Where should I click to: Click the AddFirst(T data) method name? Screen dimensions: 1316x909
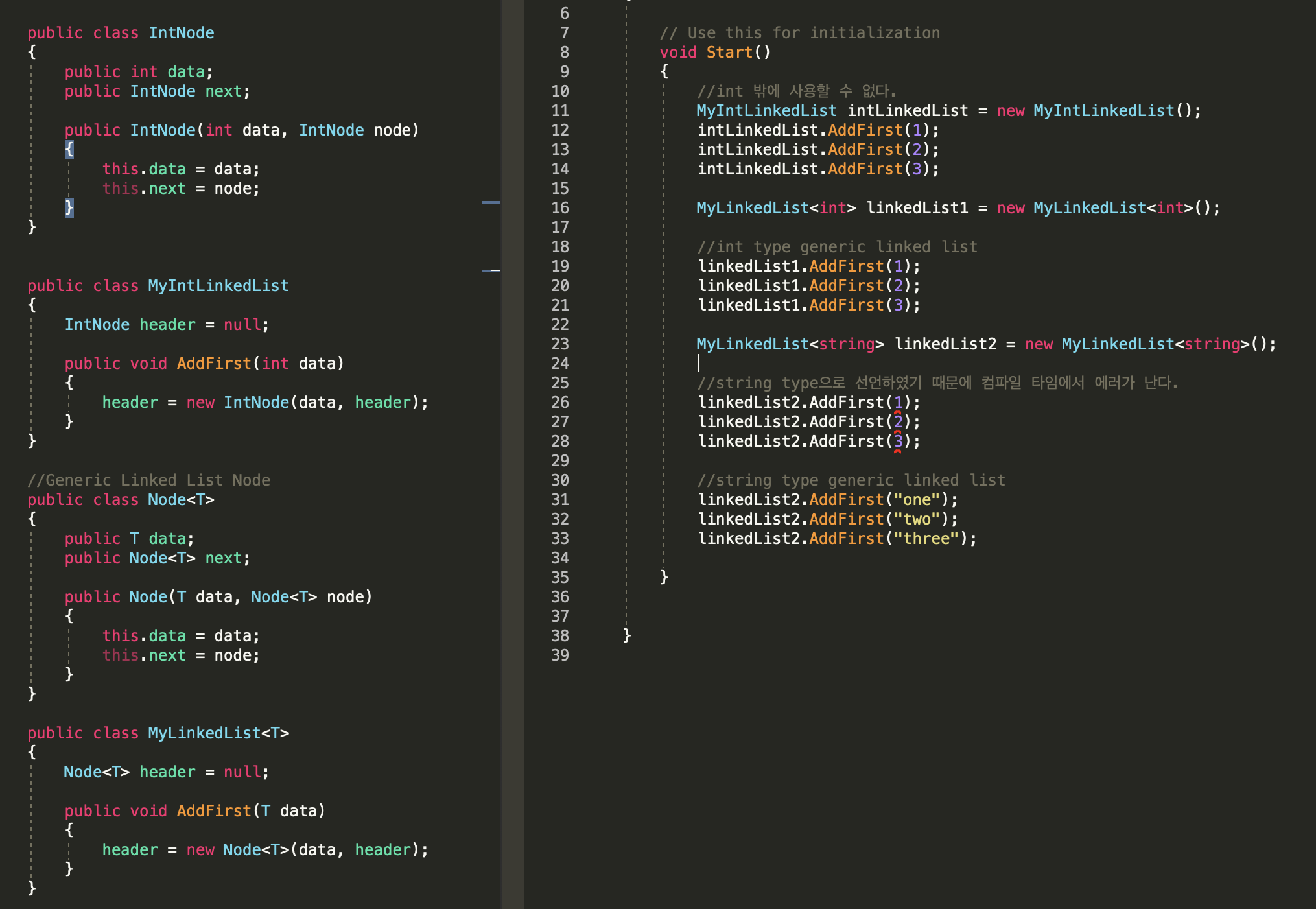click(213, 811)
